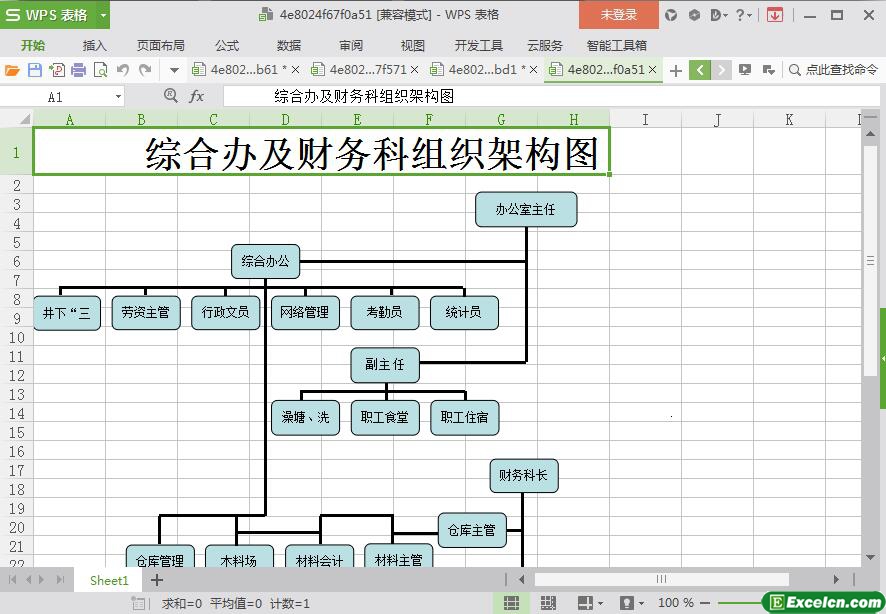886x614 pixels.
Task: Open the help question mark dropdown
Action: [x=744, y=15]
